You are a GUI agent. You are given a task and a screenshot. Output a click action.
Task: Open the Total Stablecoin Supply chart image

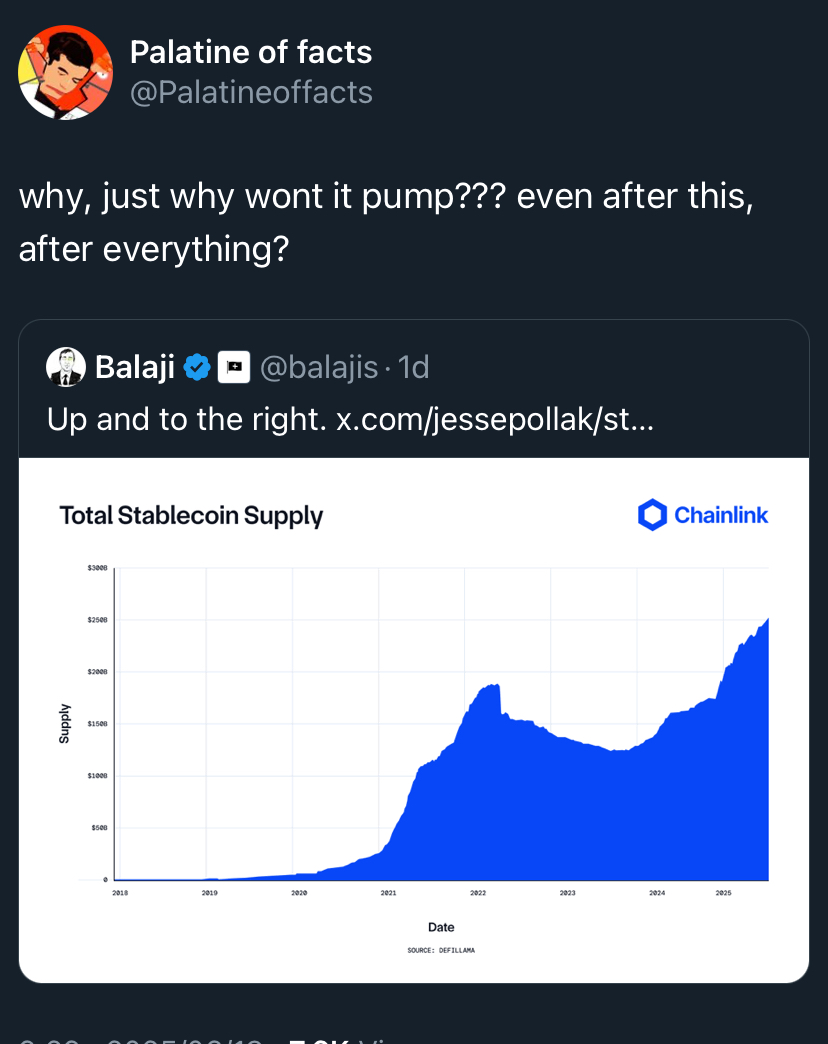414,720
